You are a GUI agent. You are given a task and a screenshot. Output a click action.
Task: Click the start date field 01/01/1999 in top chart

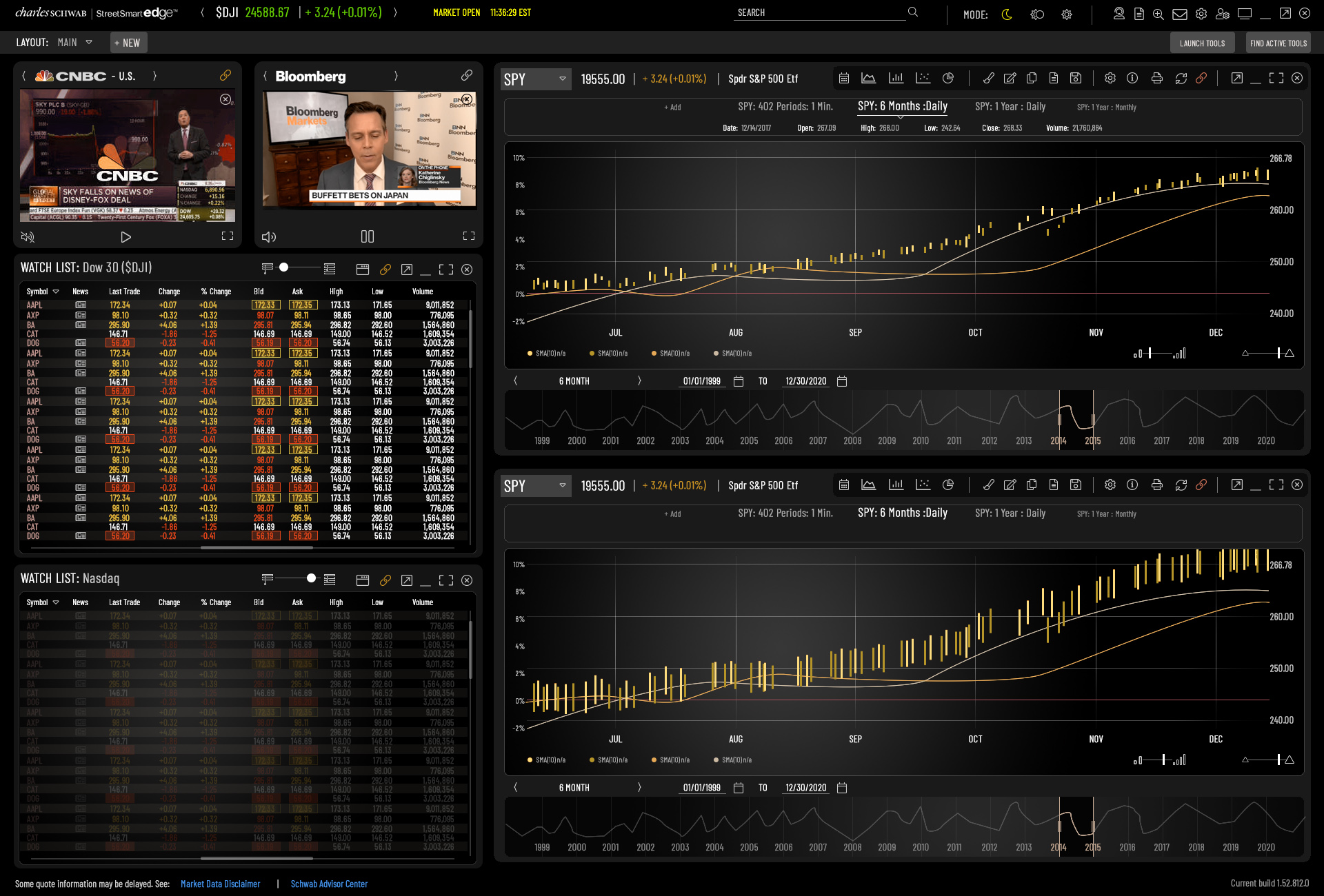click(x=701, y=381)
